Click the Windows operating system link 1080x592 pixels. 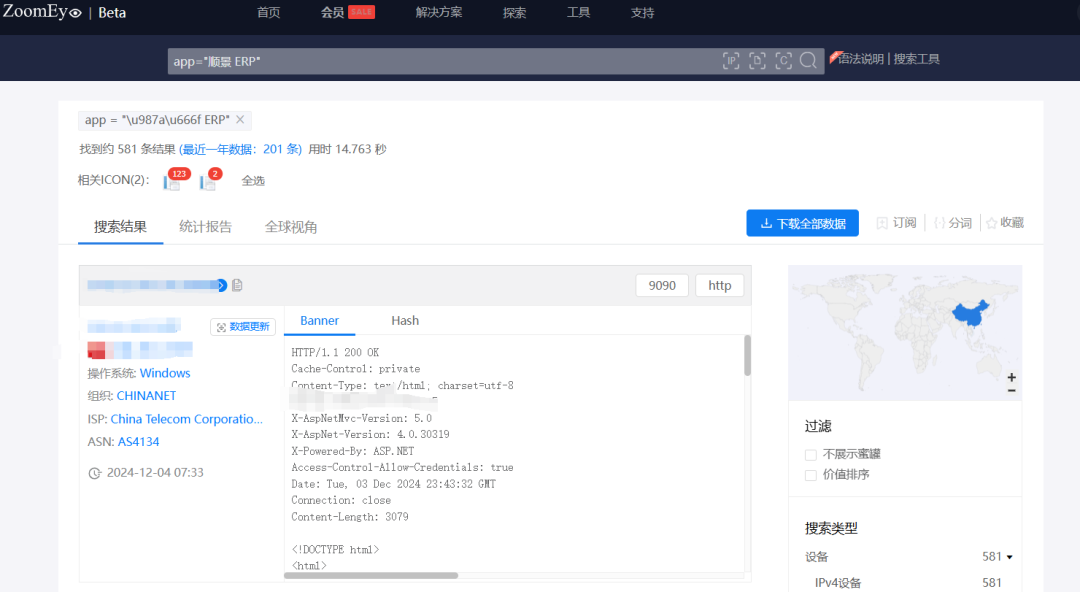coord(165,373)
